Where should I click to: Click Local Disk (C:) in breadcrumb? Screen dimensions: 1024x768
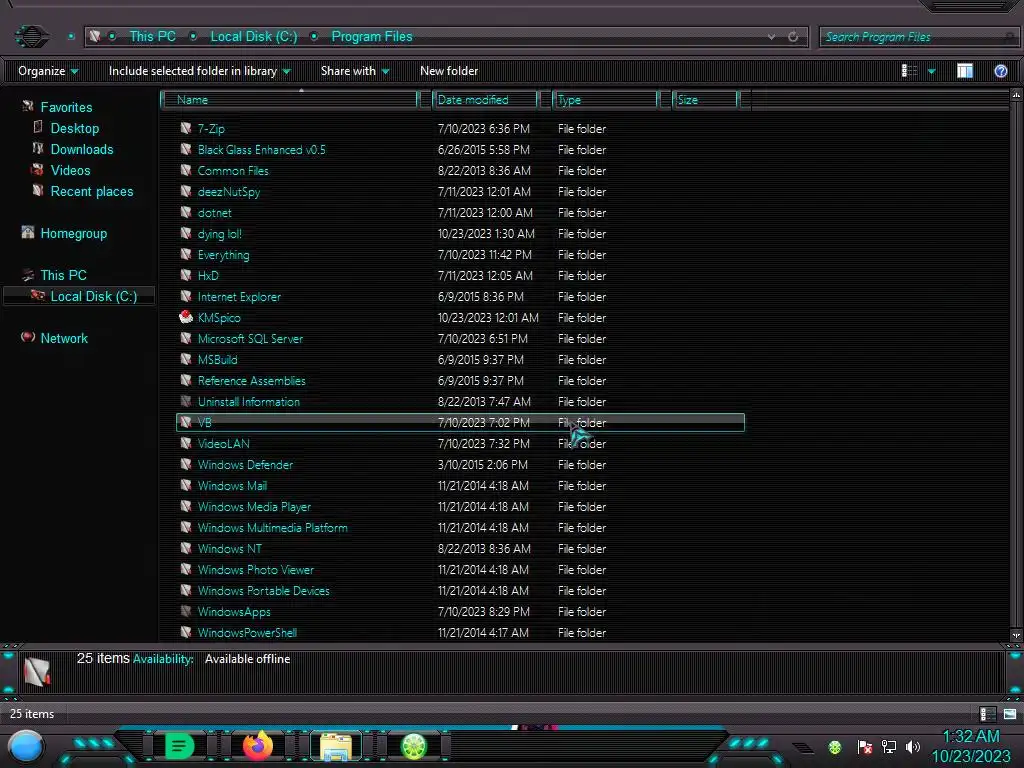pos(253,37)
